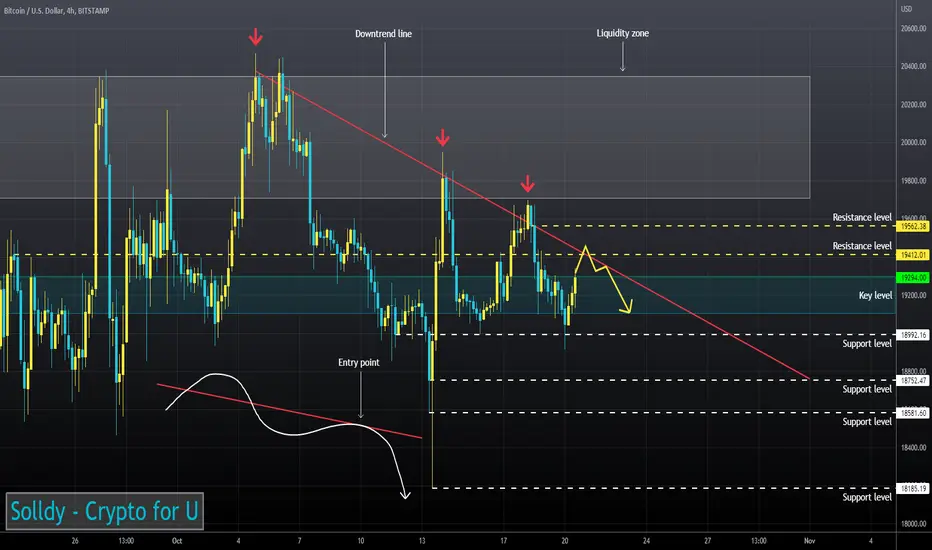Select the teal key level band
This screenshot has width=932, height=550.
click(x=447, y=295)
